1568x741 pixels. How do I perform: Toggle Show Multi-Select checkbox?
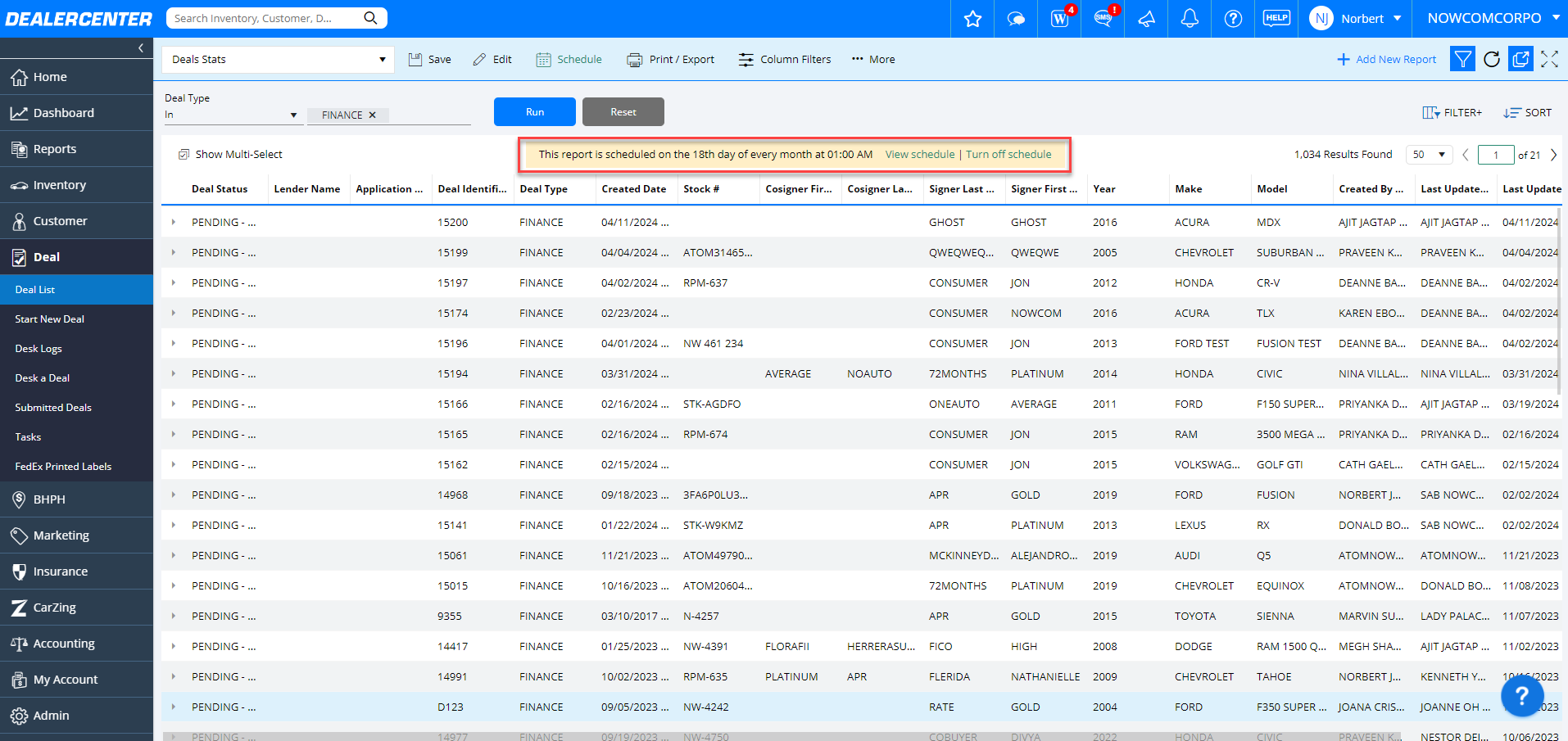pos(184,154)
